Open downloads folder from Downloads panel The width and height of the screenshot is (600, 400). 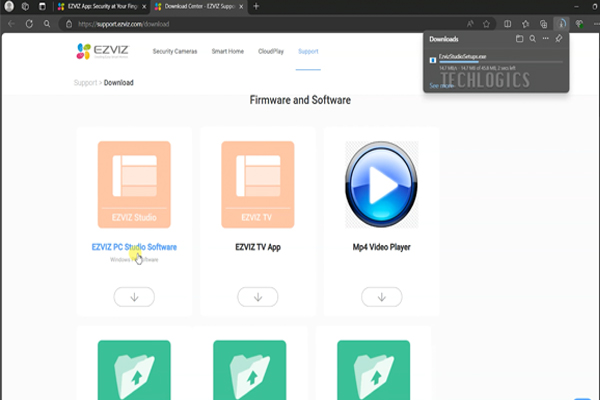click(x=519, y=39)
